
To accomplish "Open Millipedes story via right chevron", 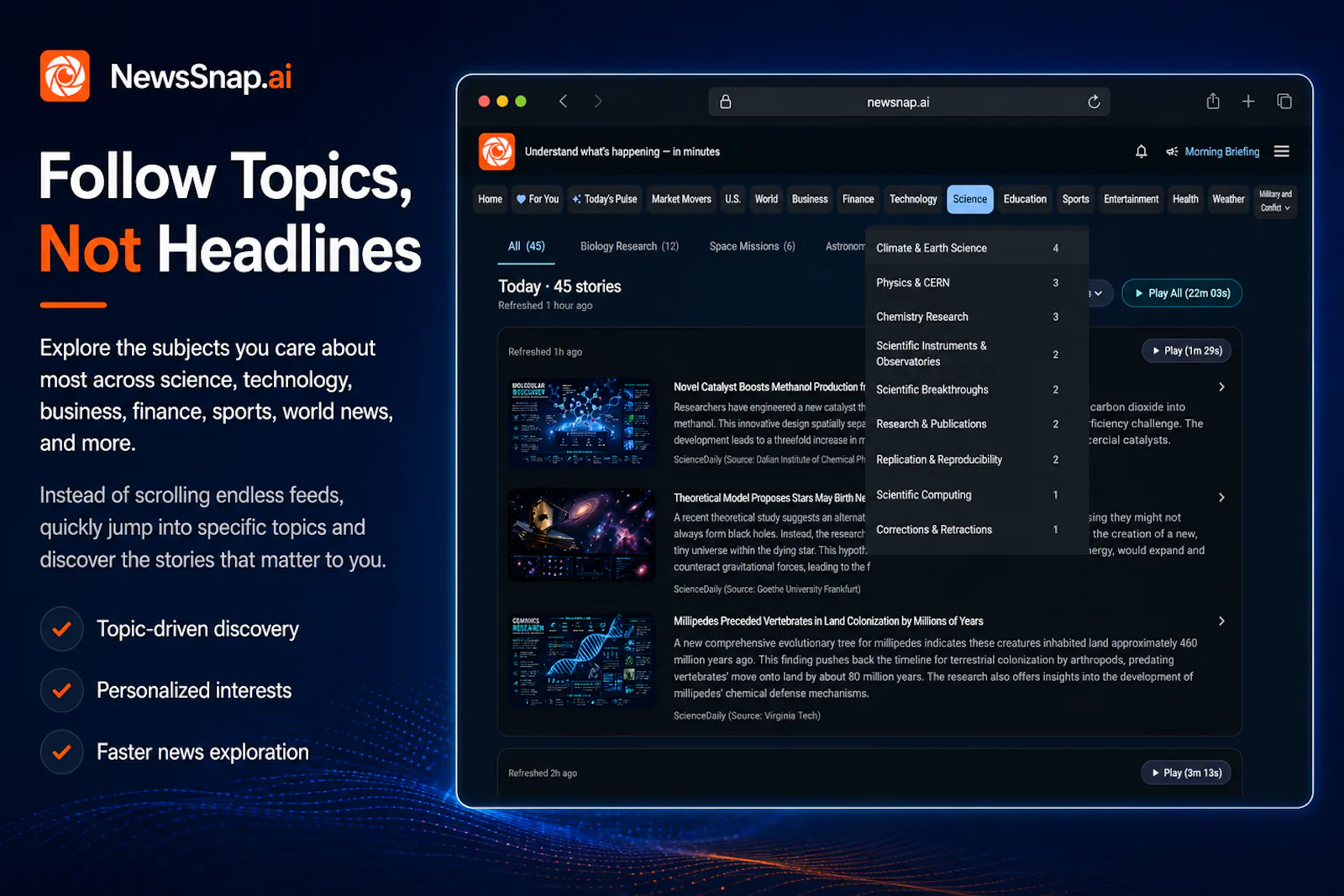I will click(1221, 621).
